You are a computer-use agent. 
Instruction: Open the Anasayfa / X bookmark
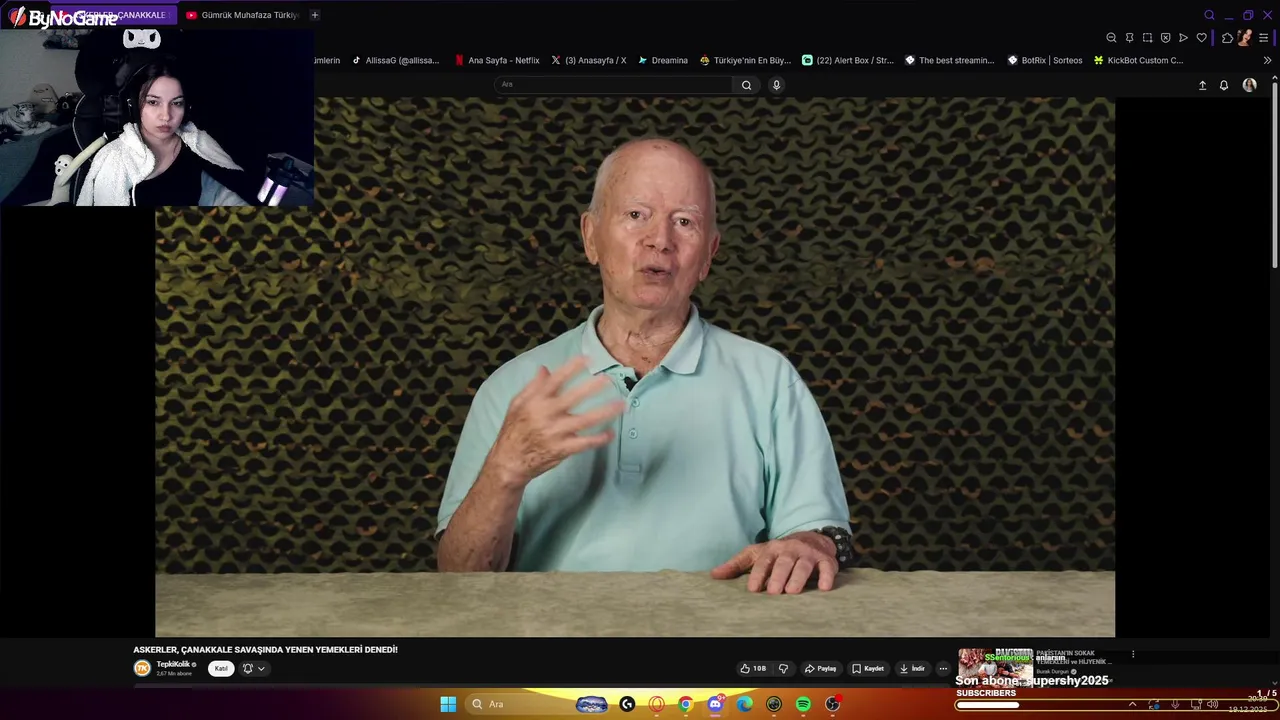589,60
